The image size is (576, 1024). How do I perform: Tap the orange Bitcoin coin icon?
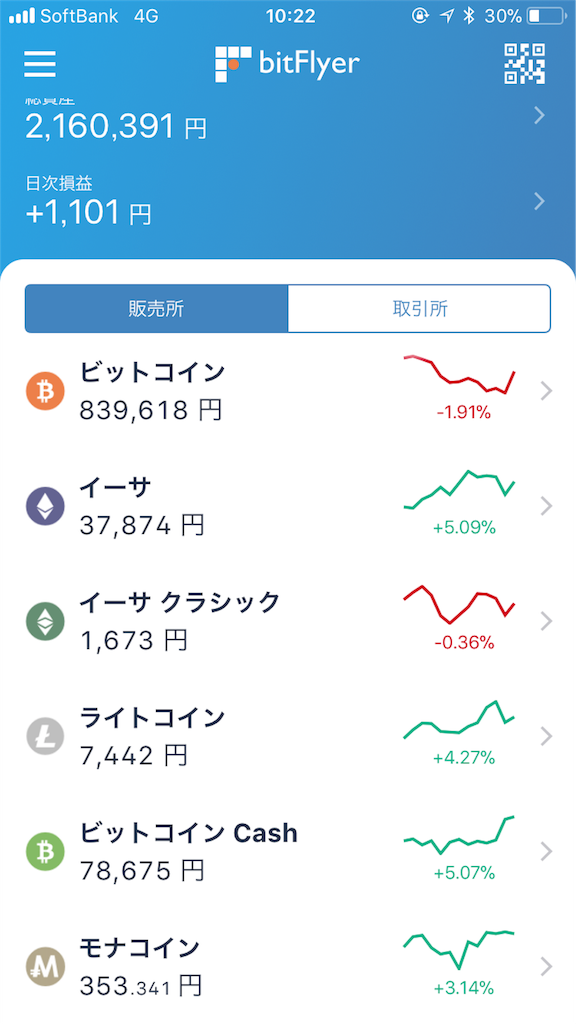(45, 391)
